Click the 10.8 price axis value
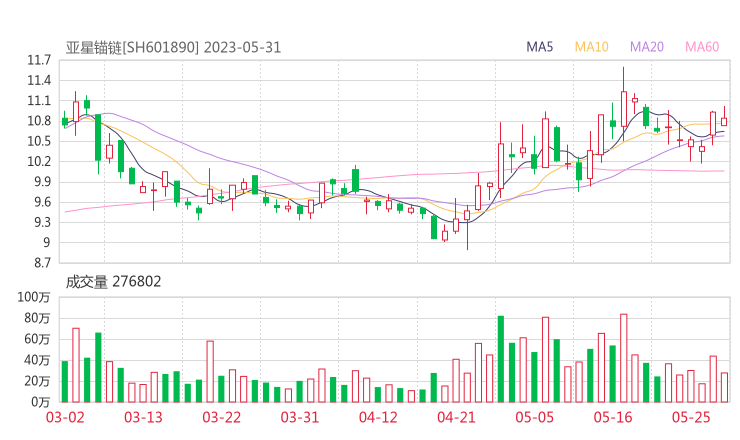Viewport: 740px width, 440px height. [39, 121]
